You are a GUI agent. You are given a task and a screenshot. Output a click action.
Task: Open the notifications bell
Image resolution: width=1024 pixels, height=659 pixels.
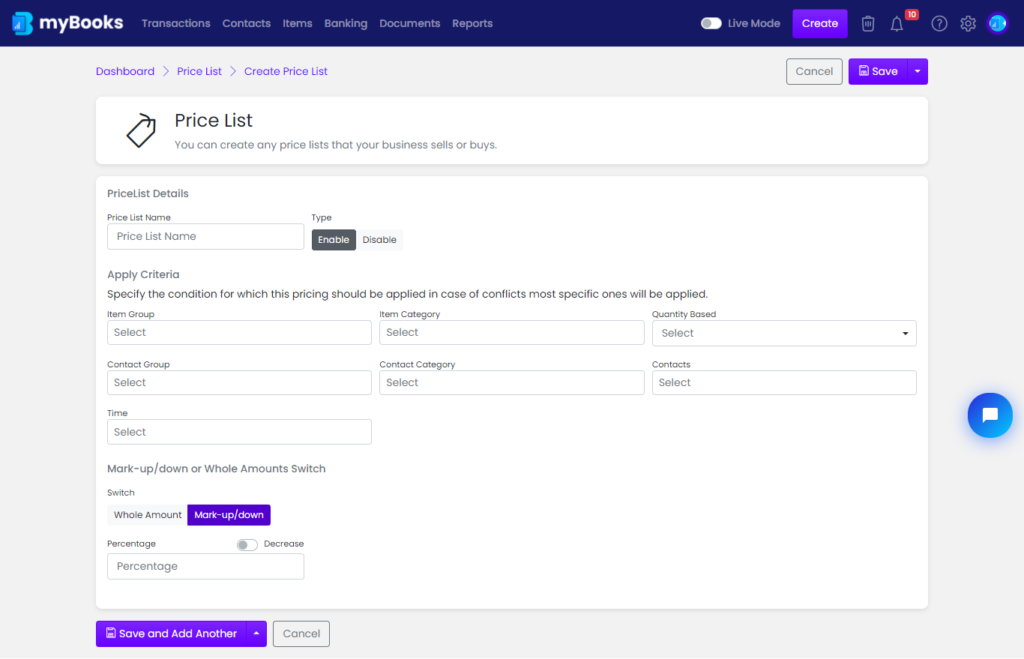click(x=897, y=24)
